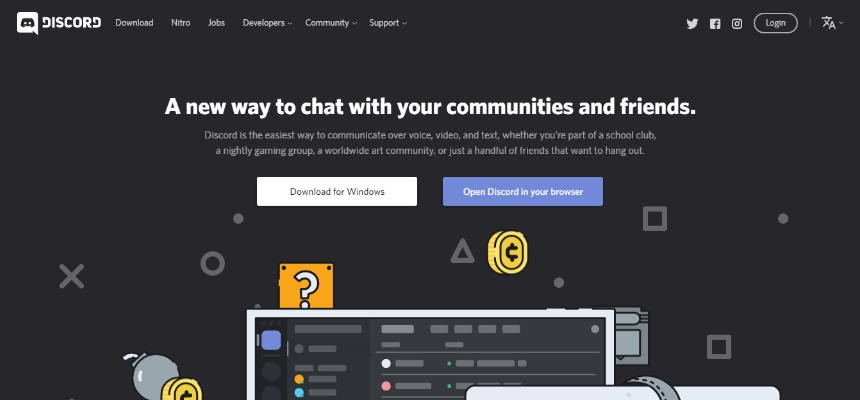Click the Login button

776,23
